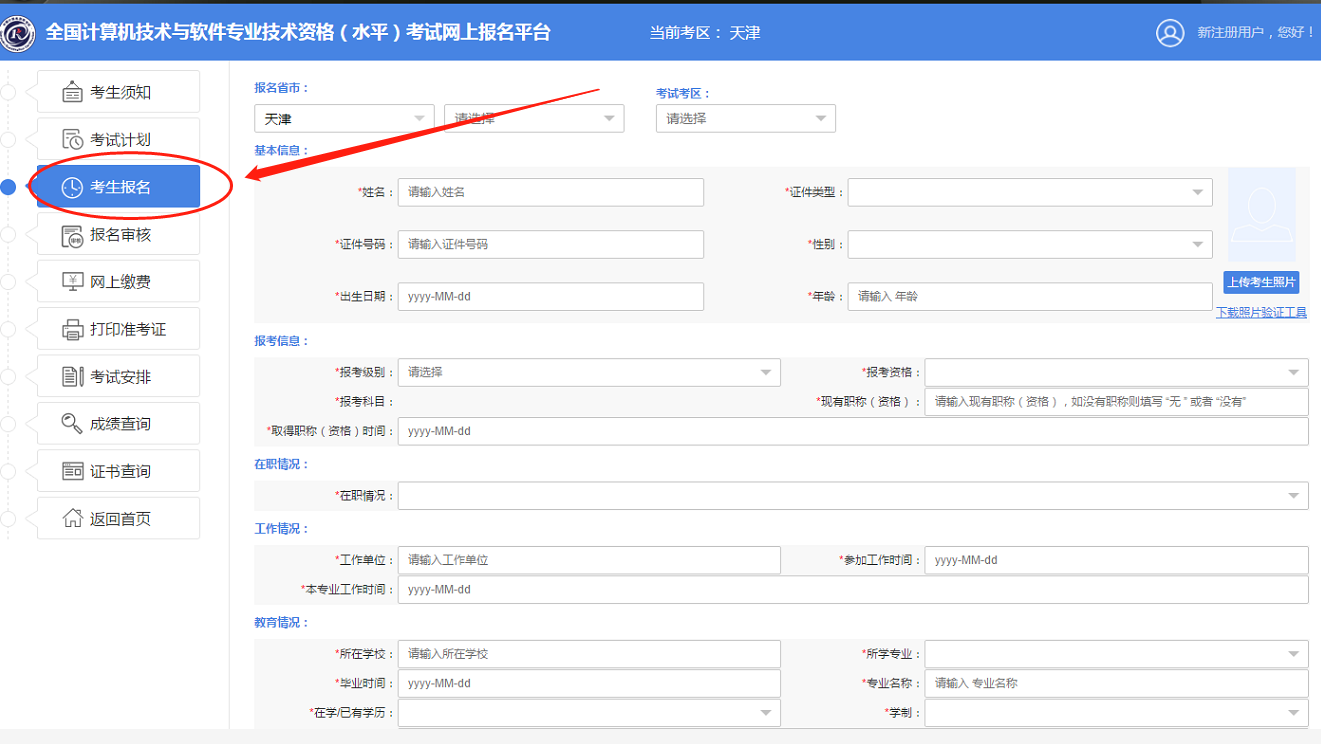Click the 网上缴费 payment icon
The width and height of the screenshot is (1321, 744).
click(x=72, y=282)
